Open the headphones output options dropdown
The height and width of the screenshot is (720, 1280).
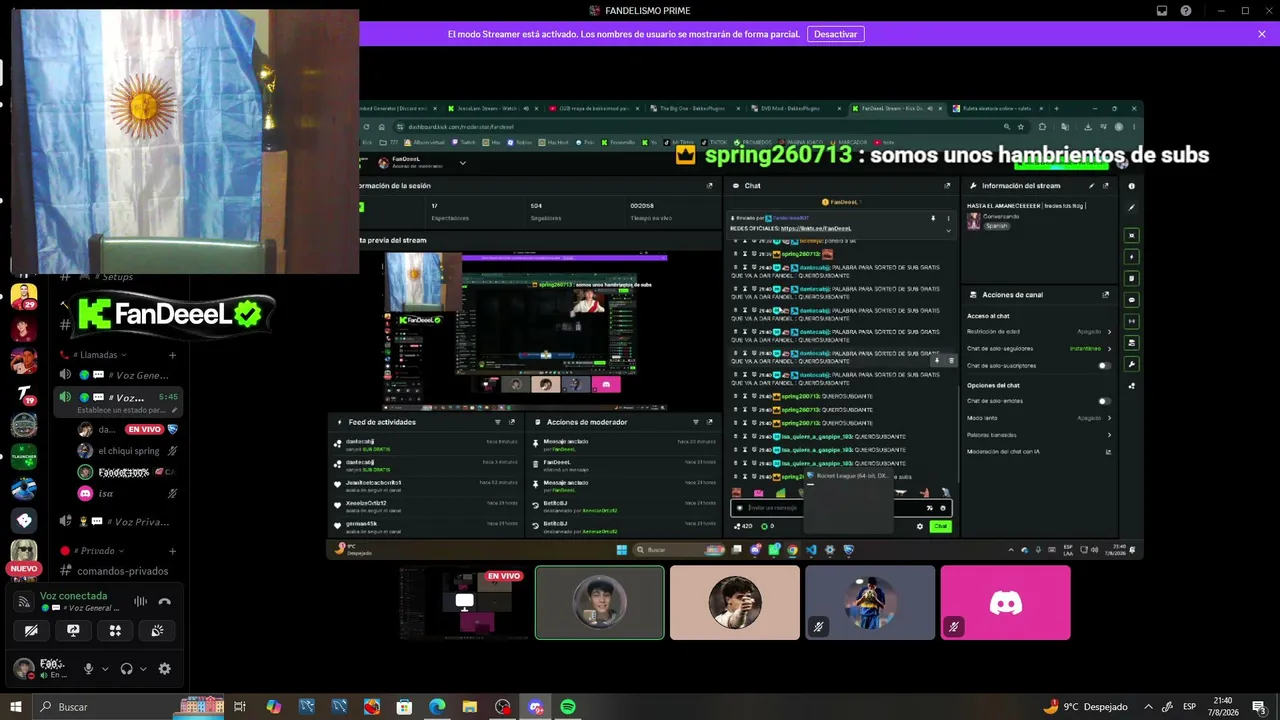[143, 669]
